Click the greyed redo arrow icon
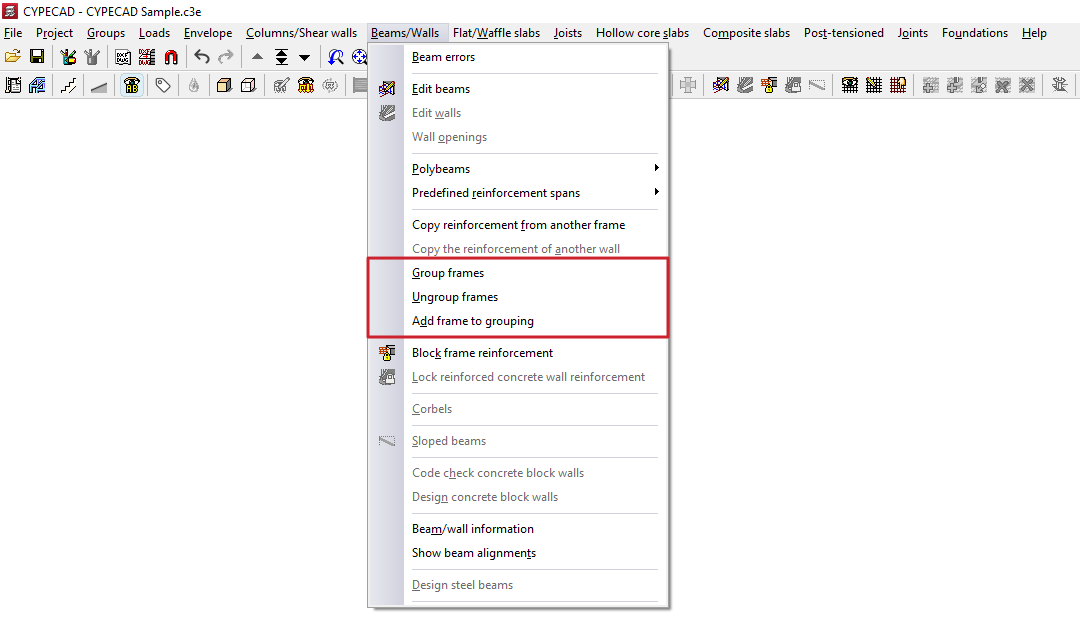The width and height of the screenshot is (1080, 632). pos(225,57)
